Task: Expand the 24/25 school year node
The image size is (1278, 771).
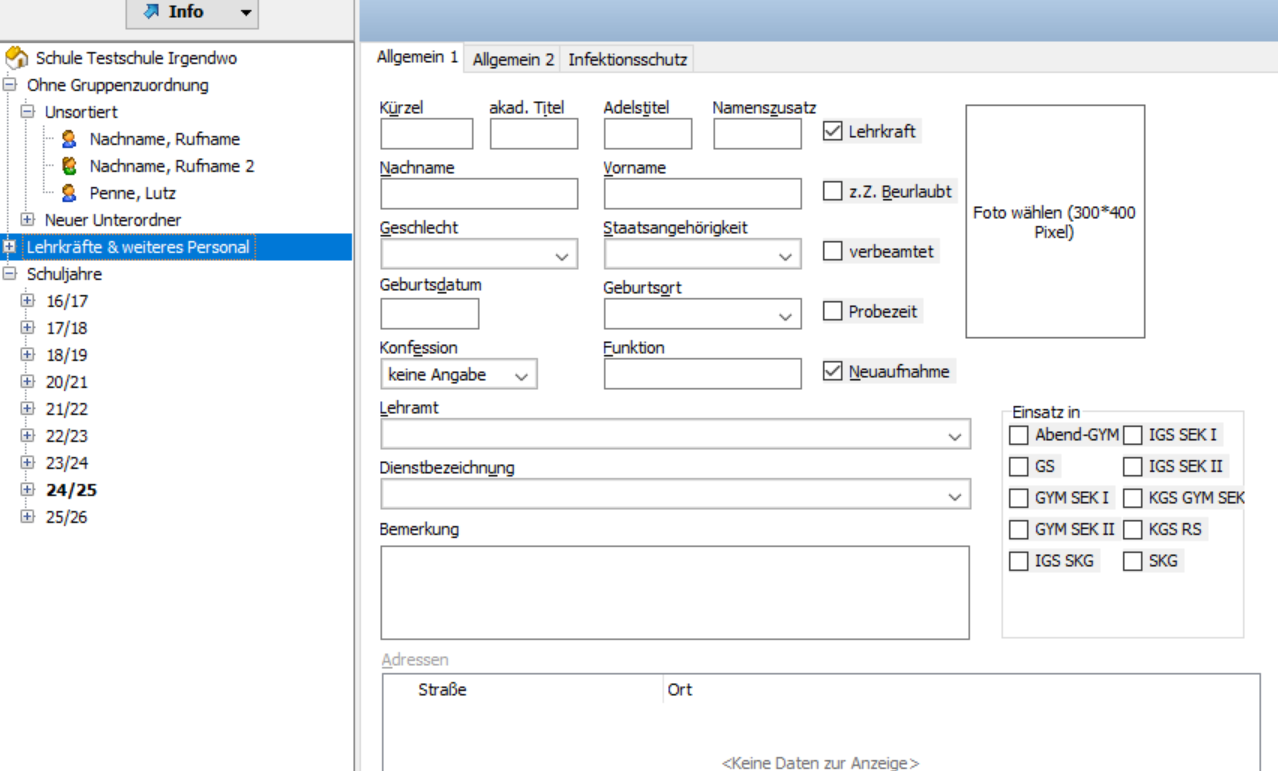Action: pos(28,490)
